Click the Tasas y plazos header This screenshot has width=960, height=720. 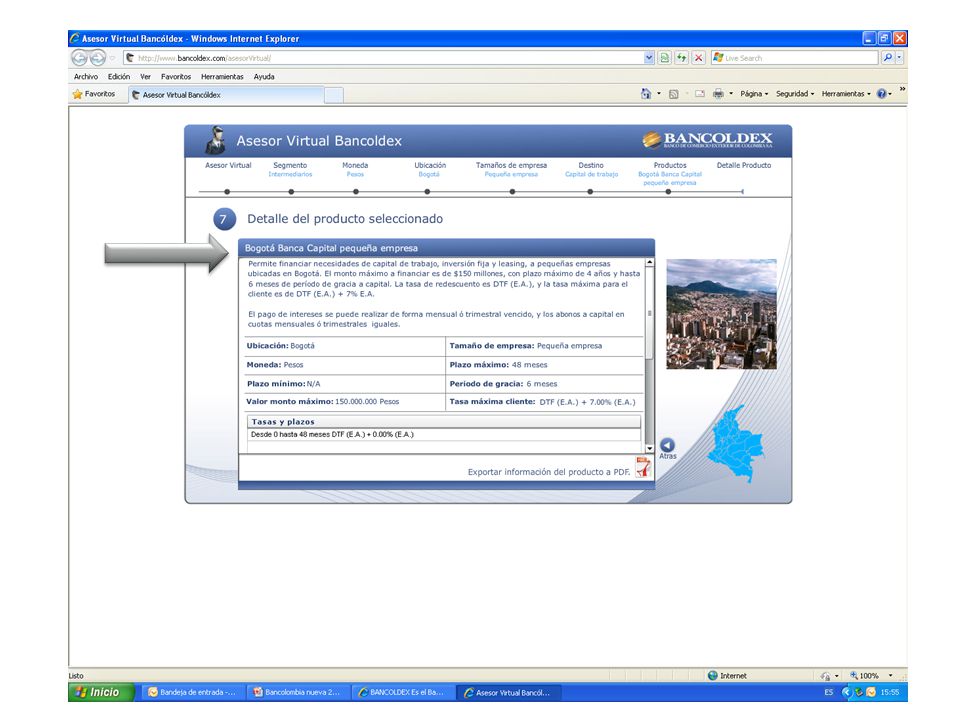(x=444, y=422)
